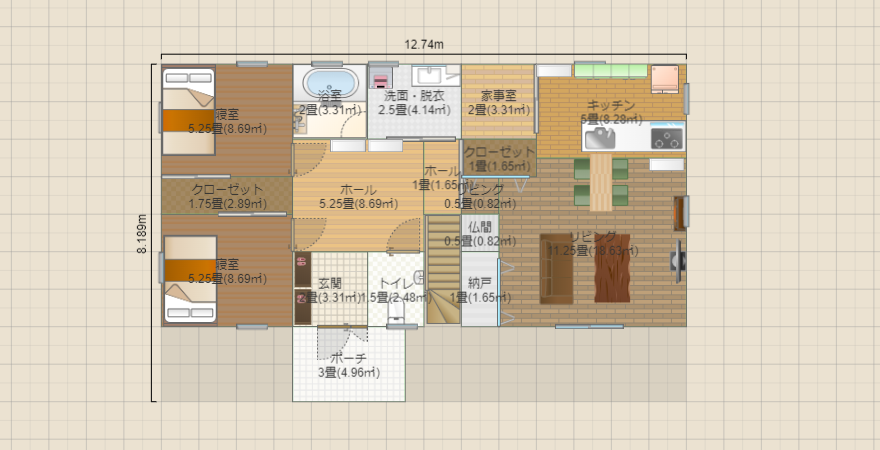The image size is (880, 450).
Task: Select the bathtub in the 浴室
Action: (x=330, y=84)
